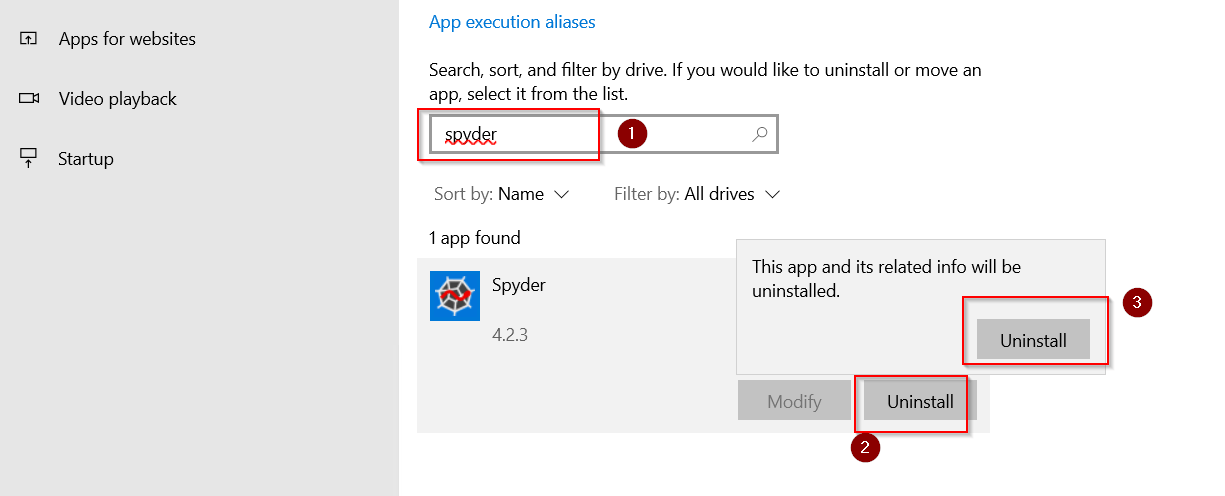Expand the chevron next to All drives
1225x496 pixels.
[x=771, y=194]
